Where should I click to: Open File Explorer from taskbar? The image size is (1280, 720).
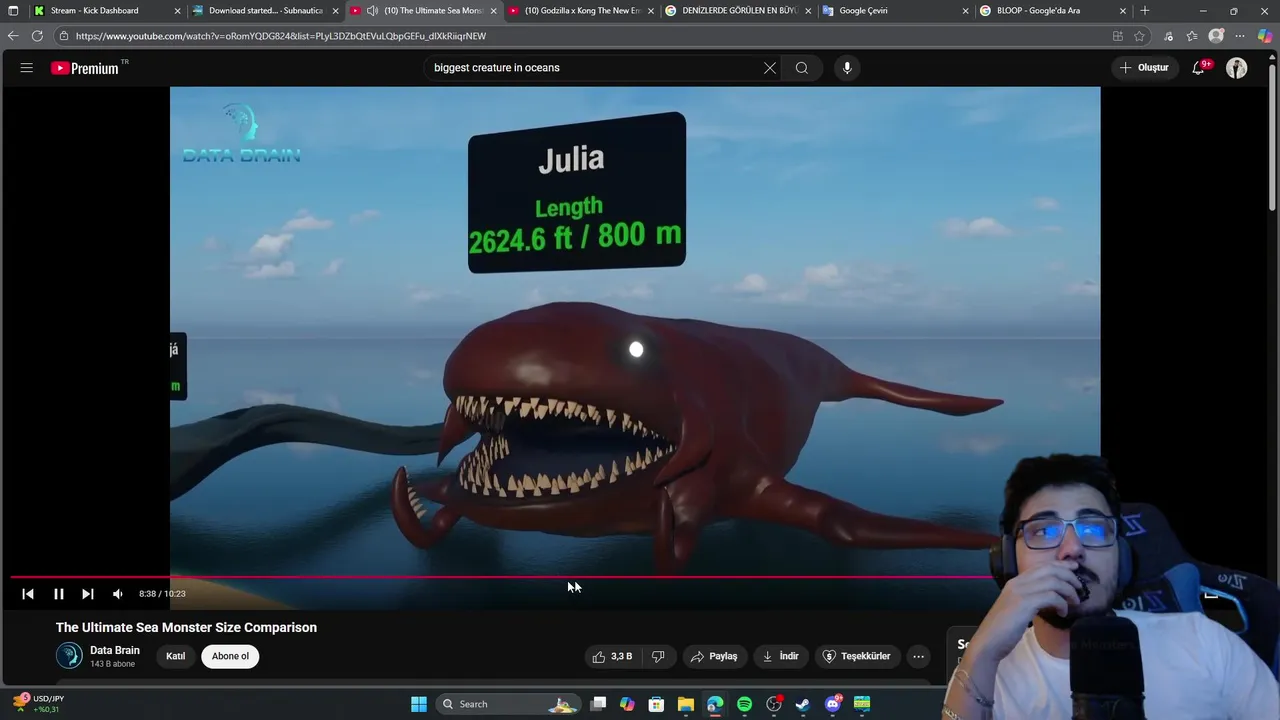[x=686, y=704]
